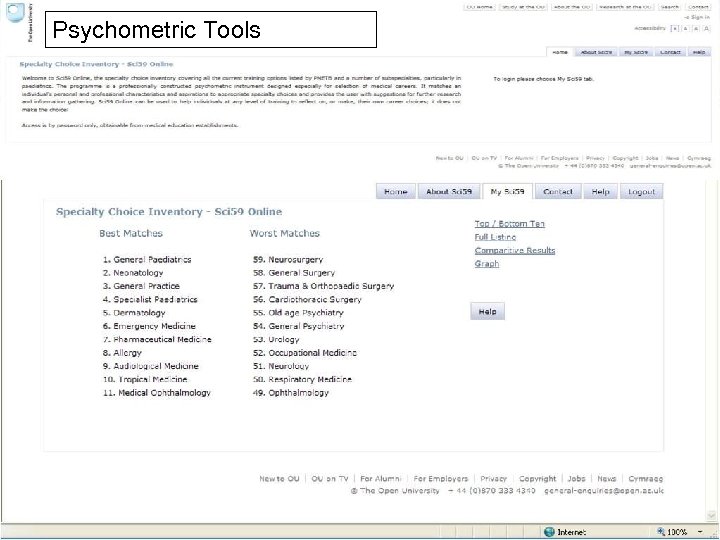
Task: Click '49. Ophthalmology' entry
Action: tap(291, 393)
